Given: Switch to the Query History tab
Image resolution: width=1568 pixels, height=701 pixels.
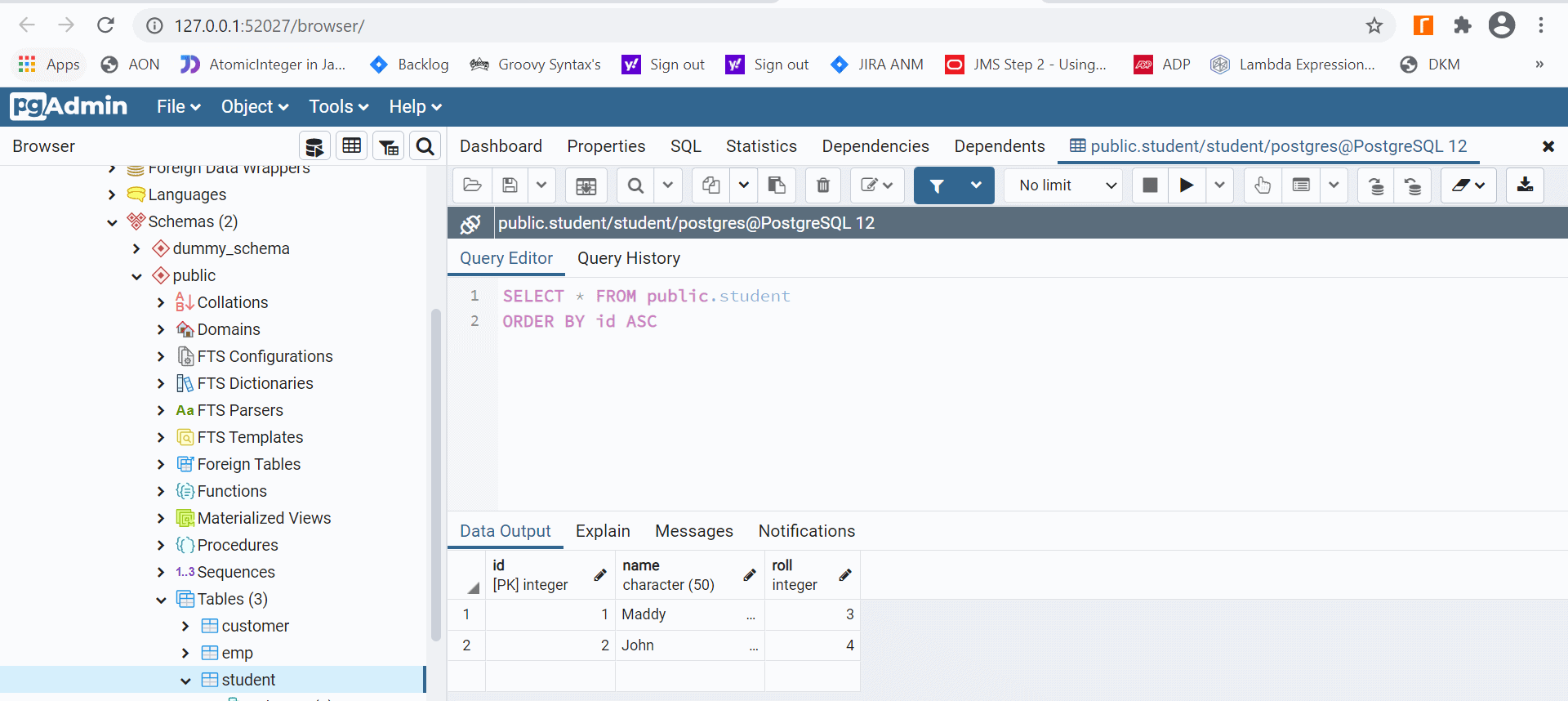Looking at the screenshot, I should pyautogui.click(x=628, y=258).
